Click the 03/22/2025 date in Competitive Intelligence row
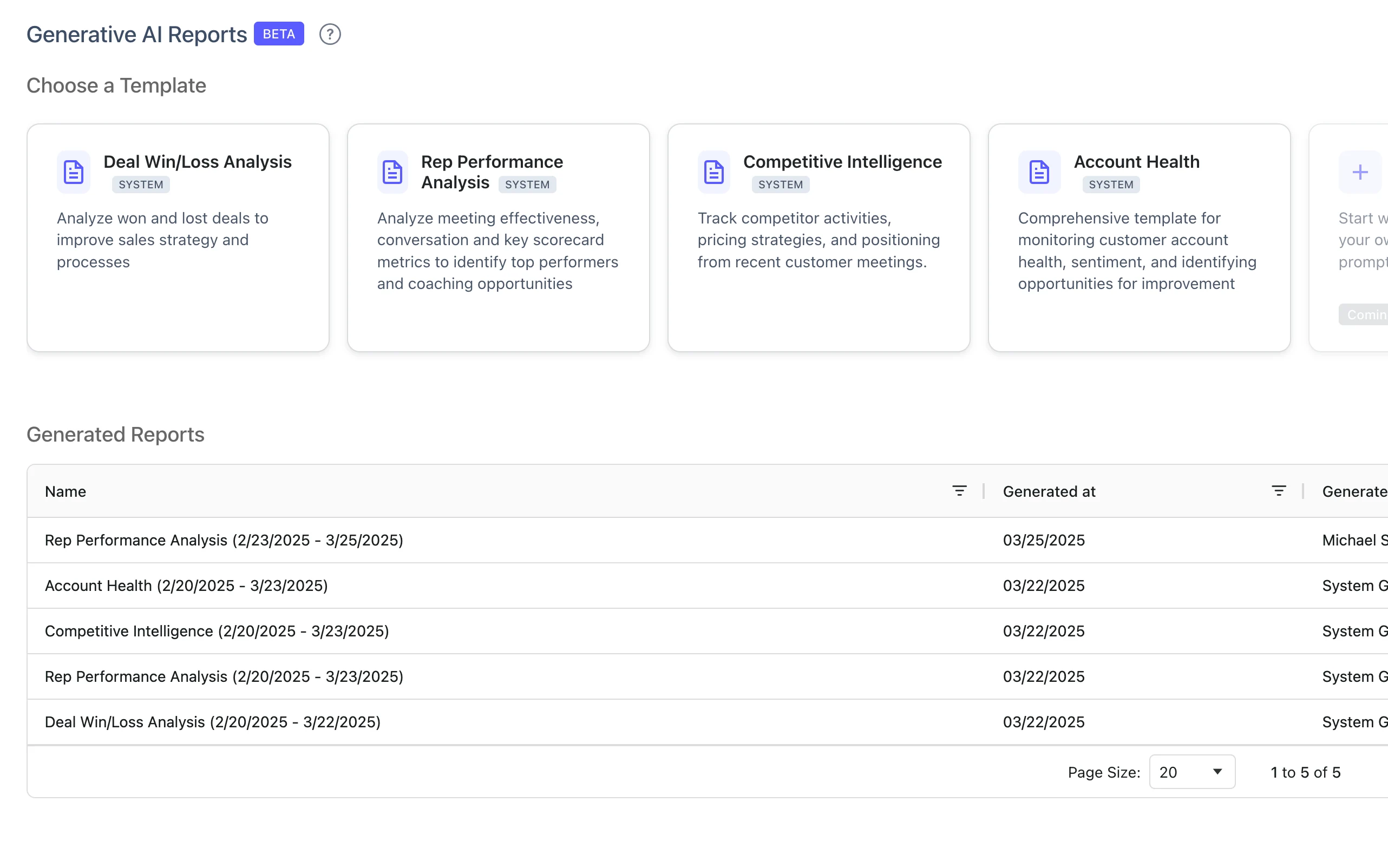The width and height of the screenshot is (1388, 868). (x=1044, y=631)
